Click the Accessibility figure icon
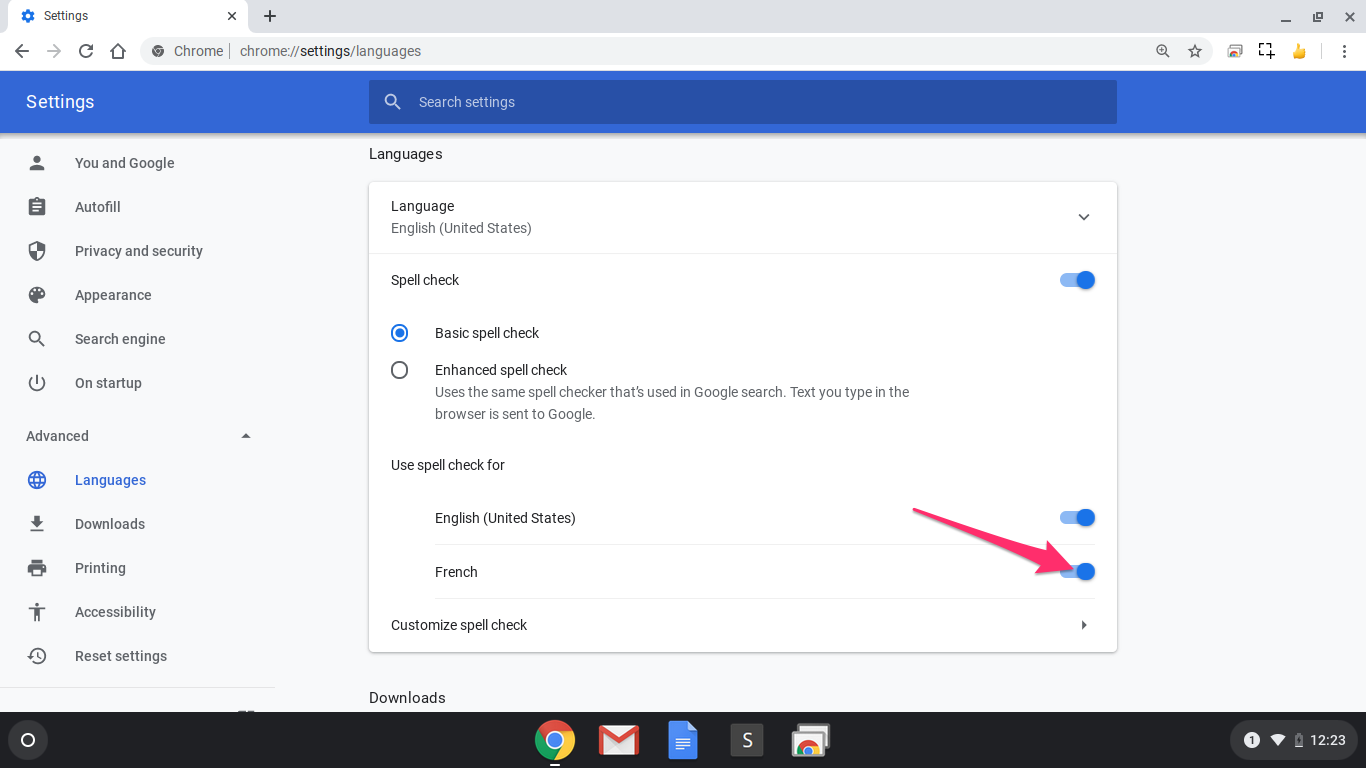Image resolution: width=1366 pixels, height=768 pixels. pyautogui.click(x=37, y=612)
